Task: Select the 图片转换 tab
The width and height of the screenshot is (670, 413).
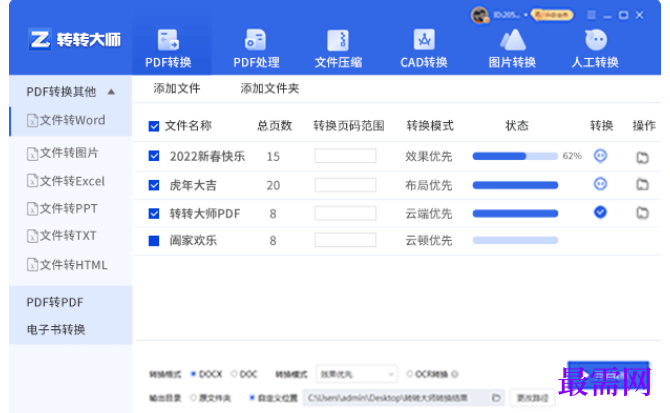Action: click(x=512, y=48)
